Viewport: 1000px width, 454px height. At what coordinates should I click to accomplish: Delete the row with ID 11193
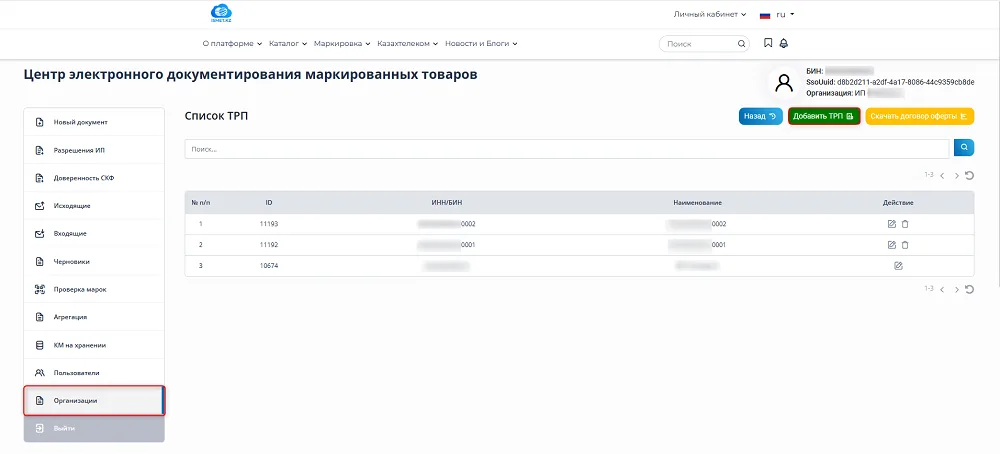point(905,224)
